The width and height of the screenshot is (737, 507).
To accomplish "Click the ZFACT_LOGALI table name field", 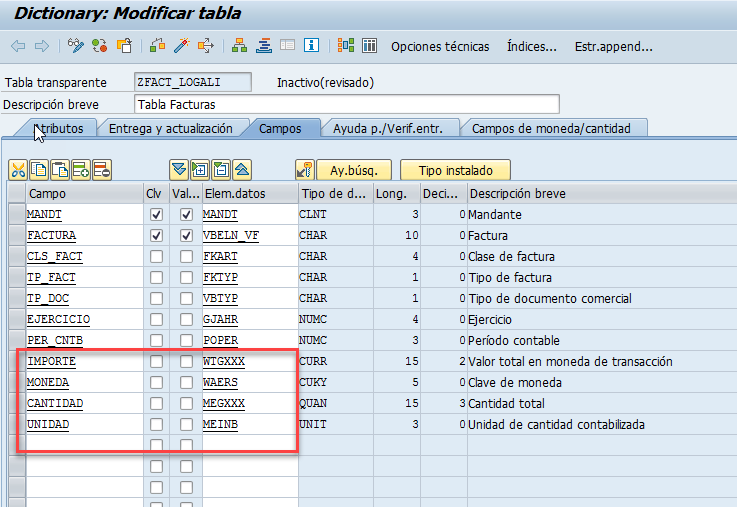I will click(193, 82).
